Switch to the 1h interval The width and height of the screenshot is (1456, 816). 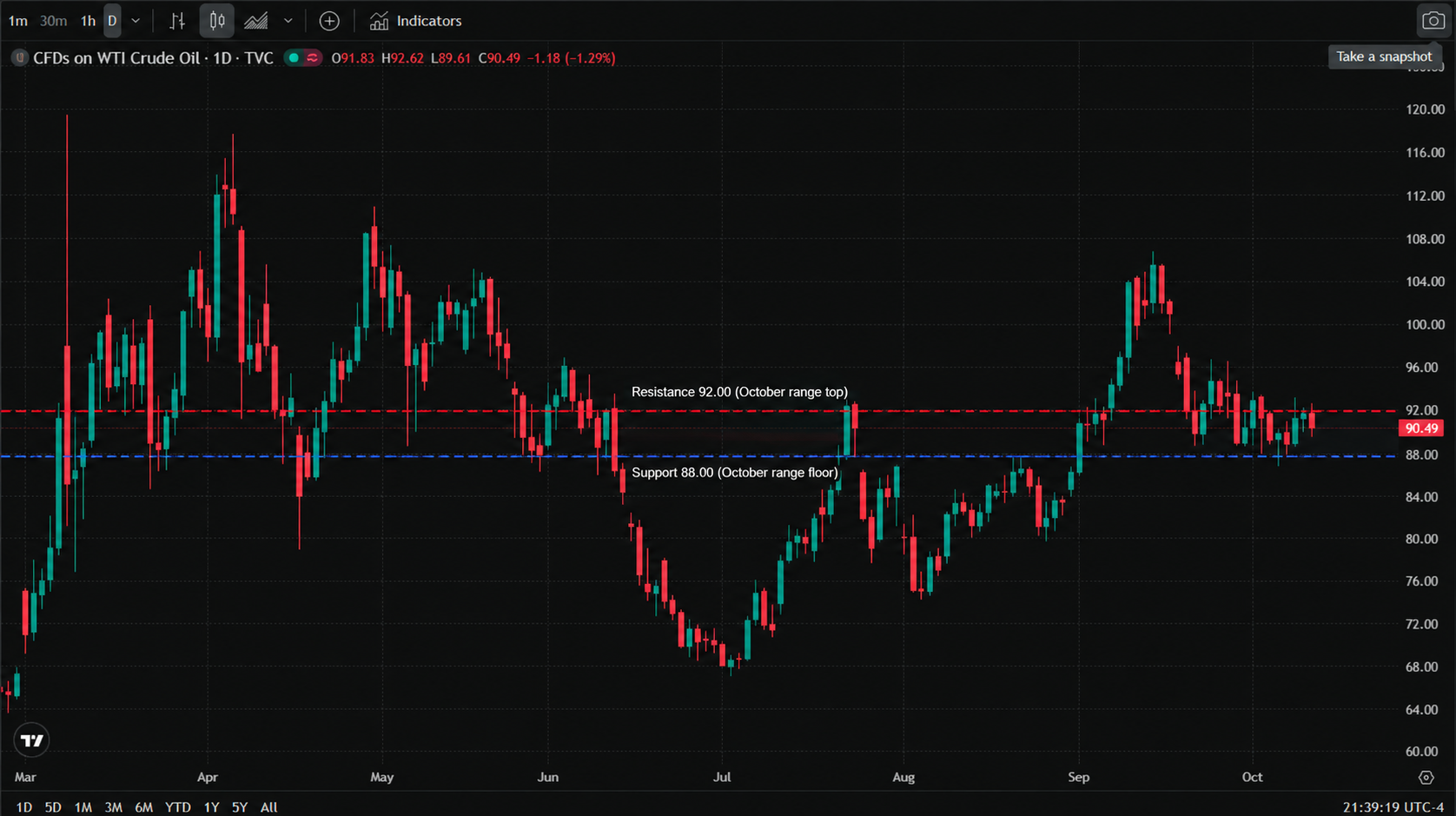click(x=88, y=21)
